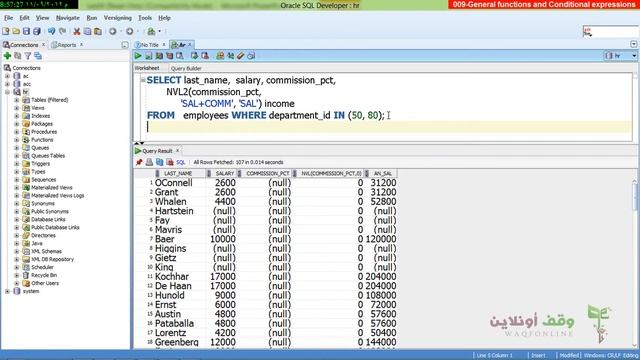Expand the ac connection node
Viewport: 640px width, 360px height.
coord(7,76)
